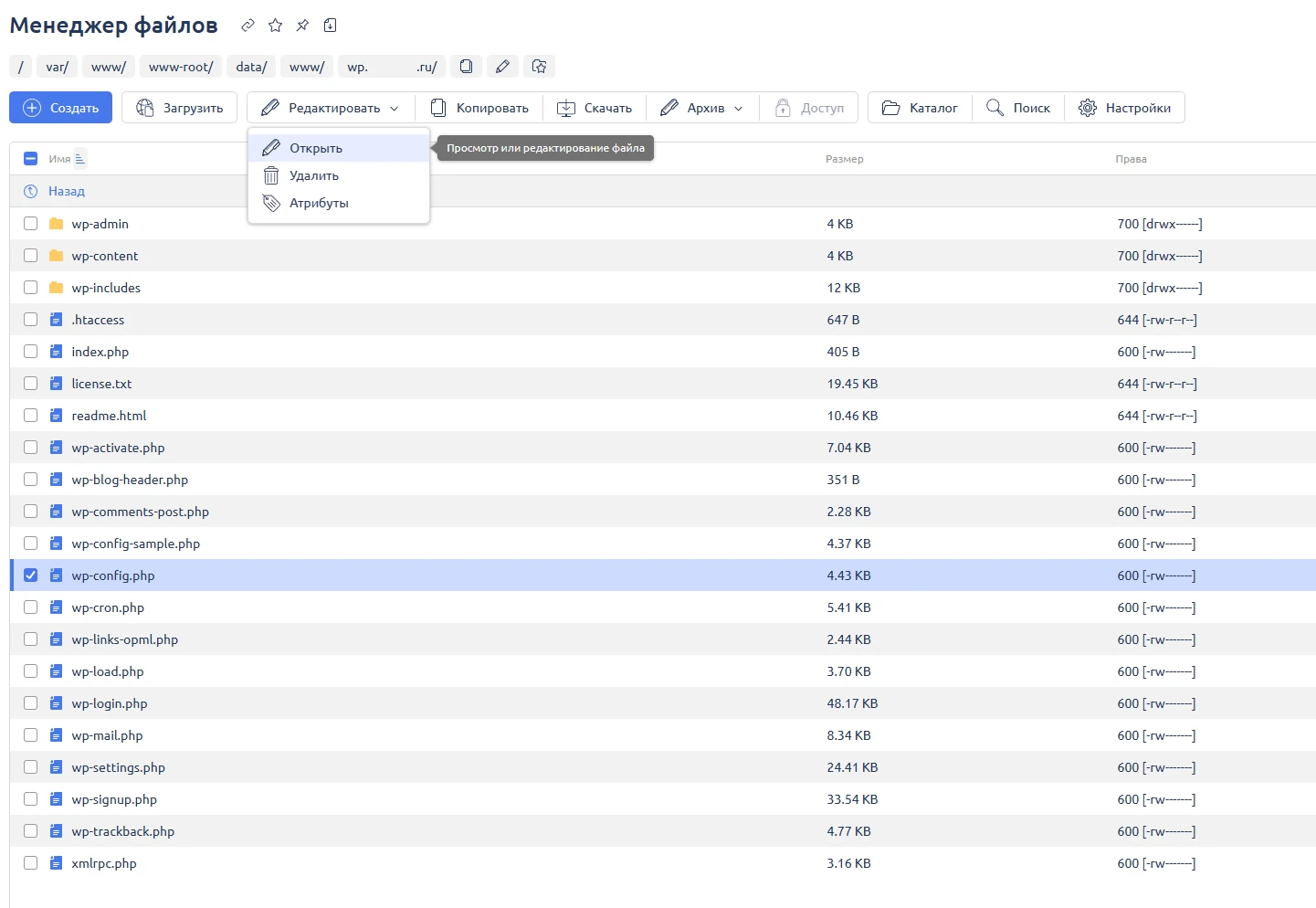Screen dimensions: 1316x908
Task: Edit the path with the breadcrumb pencil icon
Action: click(502, 67)
